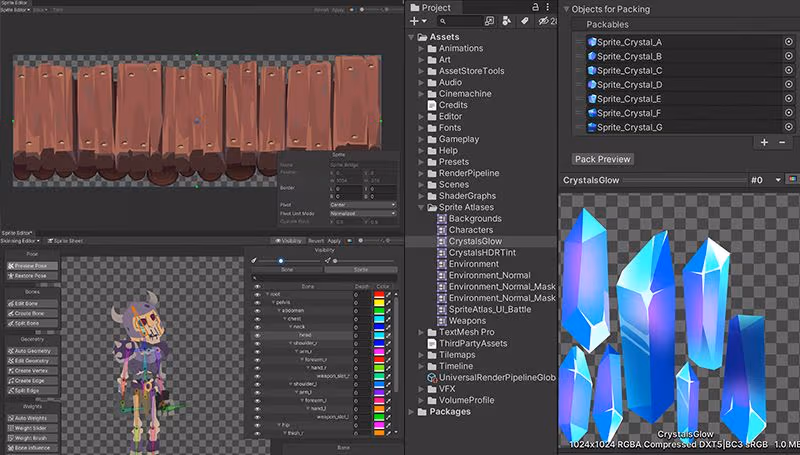Screen dimensions: 800x455
Task: Activate the Auto Geometry tool
Action: 31,351
